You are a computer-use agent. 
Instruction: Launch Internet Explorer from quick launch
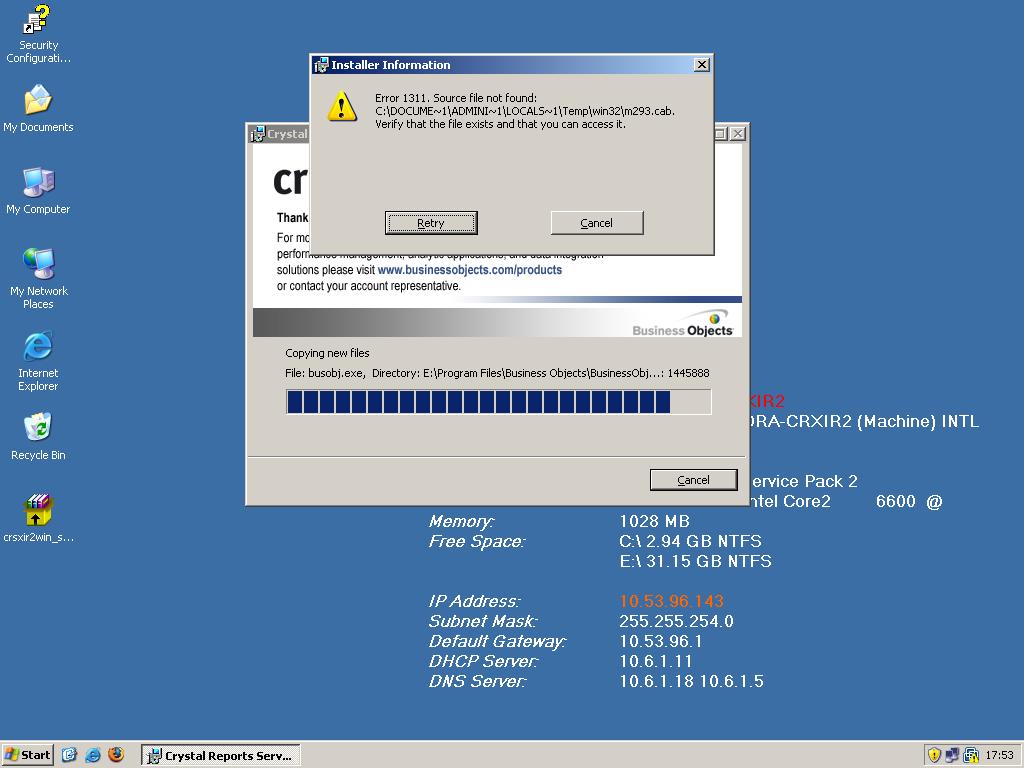pos(93,755)
